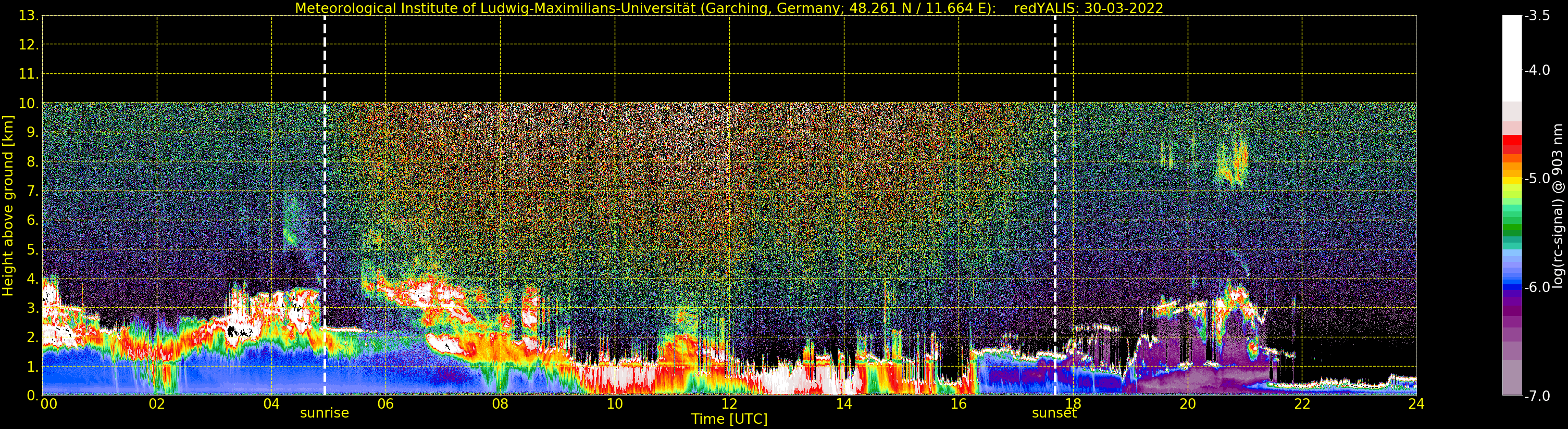Click time tick label 20
Image resolution: width=1568 pixels, height=429 pixels.
[x=1188, y=404]
